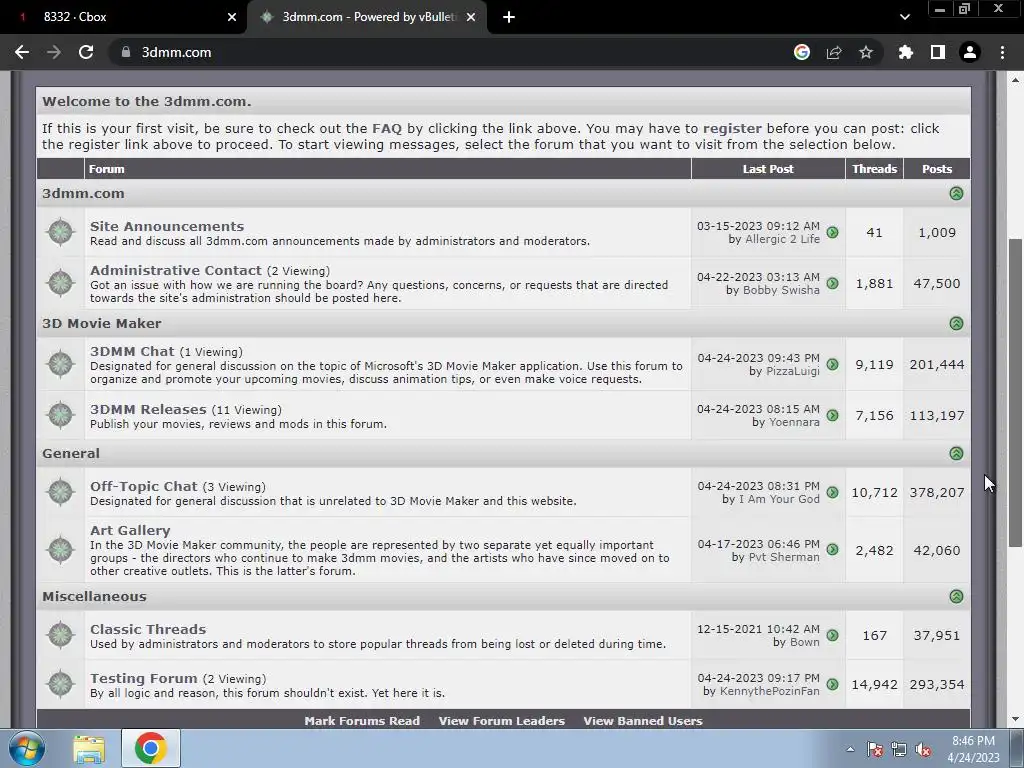
Task: Click the taskbar clock showing 8:46 PM
Action: [973, 749]
